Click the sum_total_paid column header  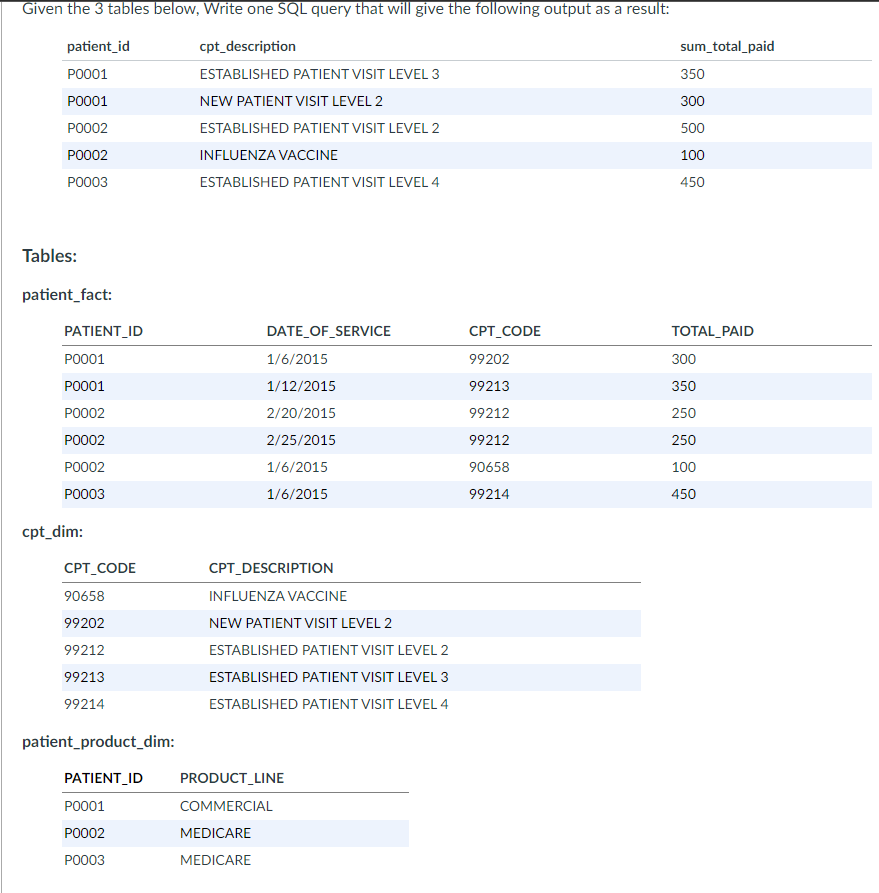[x=727, y=47]
